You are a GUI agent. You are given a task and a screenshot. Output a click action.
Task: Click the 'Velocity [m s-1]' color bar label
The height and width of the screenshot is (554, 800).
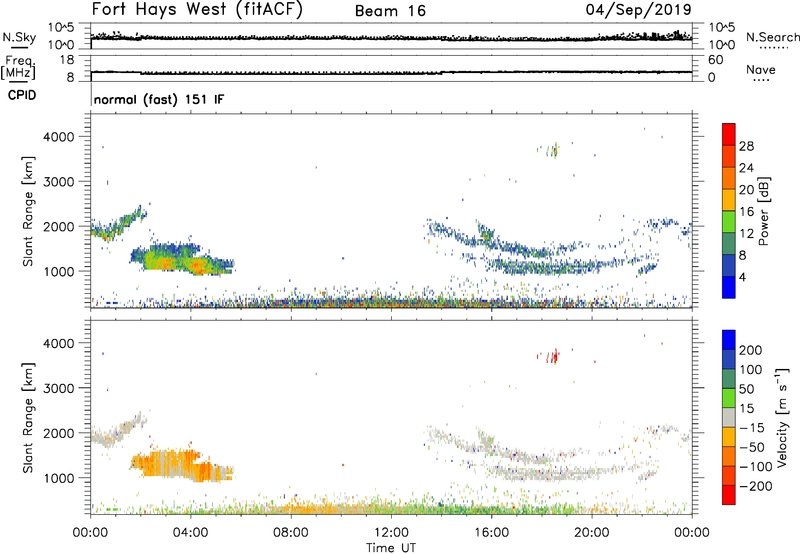tap(782, 417)
